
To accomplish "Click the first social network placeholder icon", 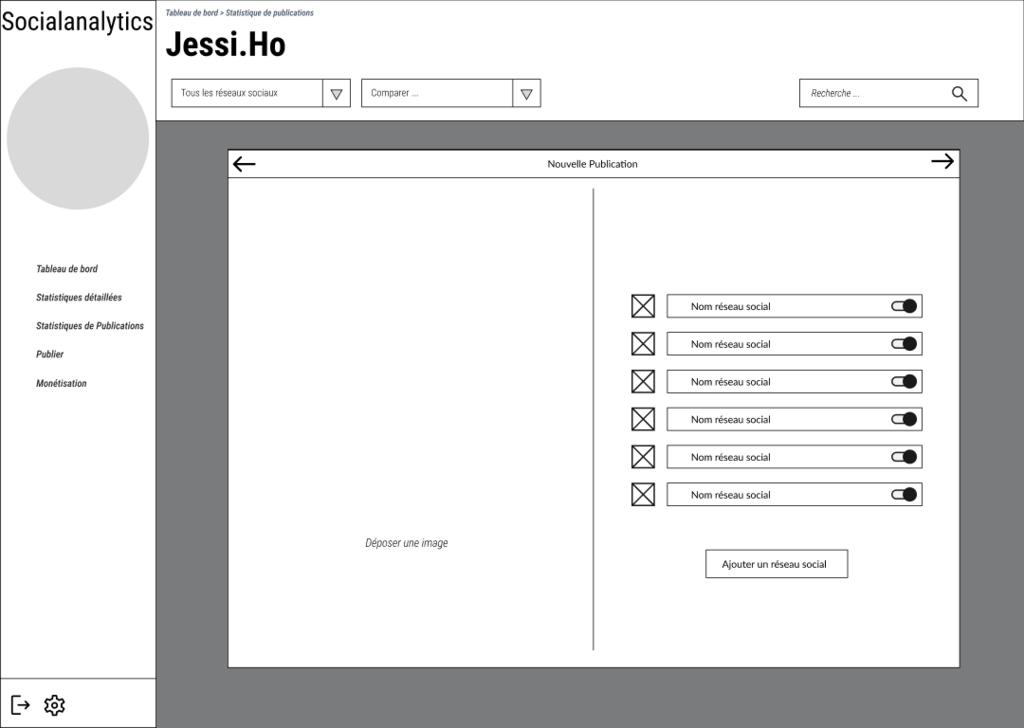I will point(643,306).
